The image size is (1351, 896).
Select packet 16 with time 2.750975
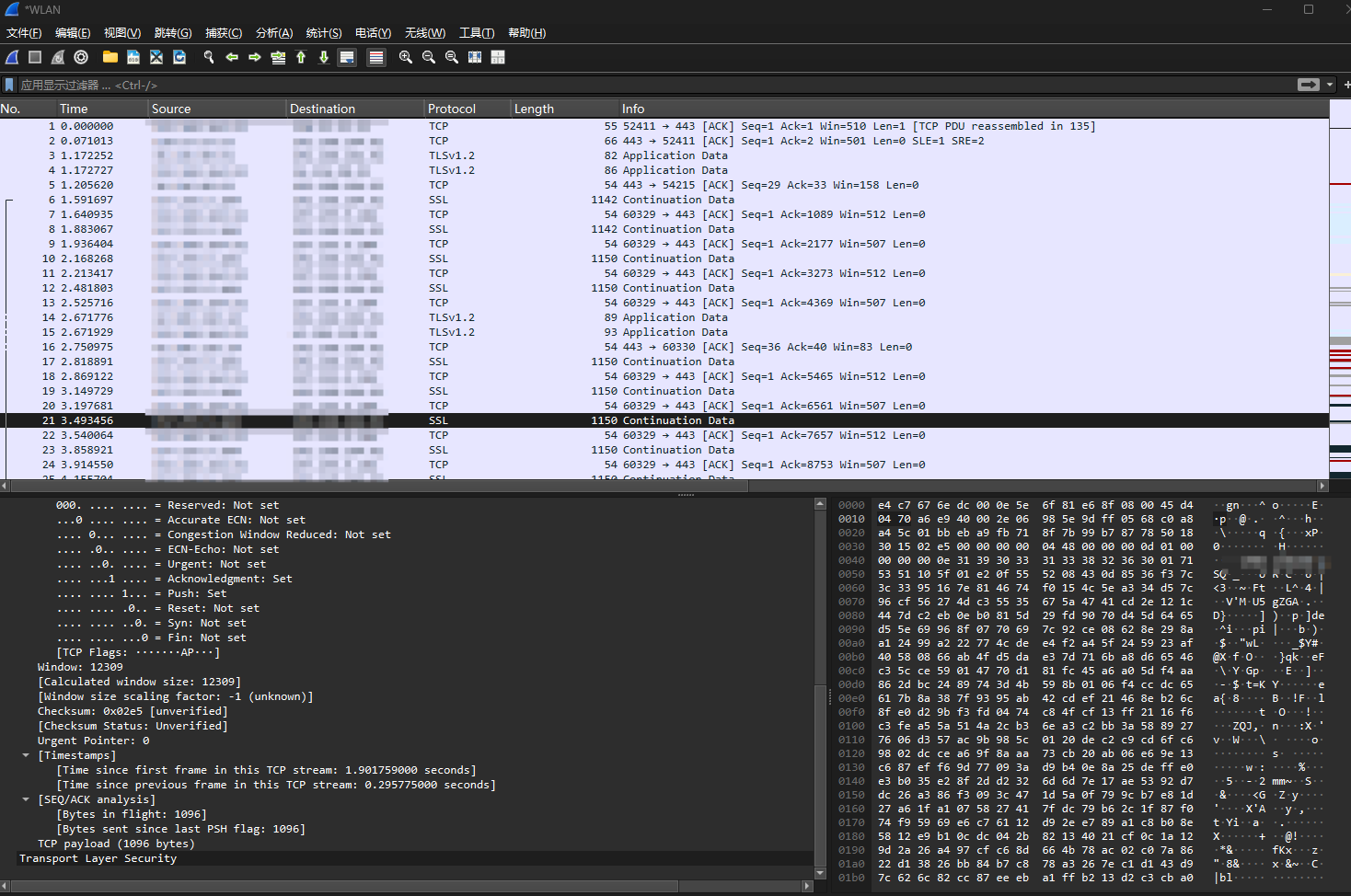(x=664, y=347)
